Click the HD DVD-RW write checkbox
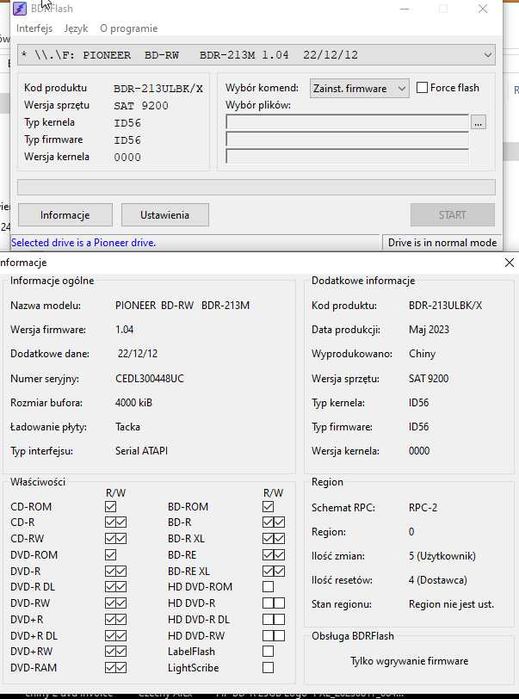 279,635
